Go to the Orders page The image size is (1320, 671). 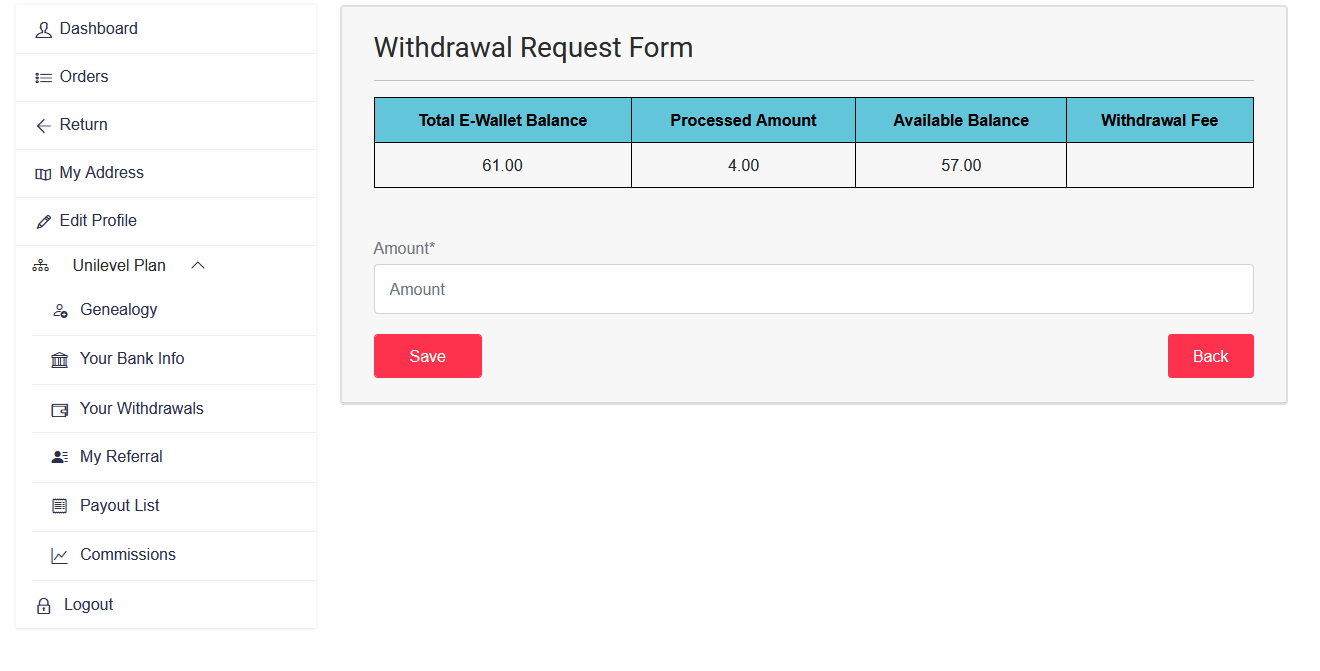click(83, 77)
